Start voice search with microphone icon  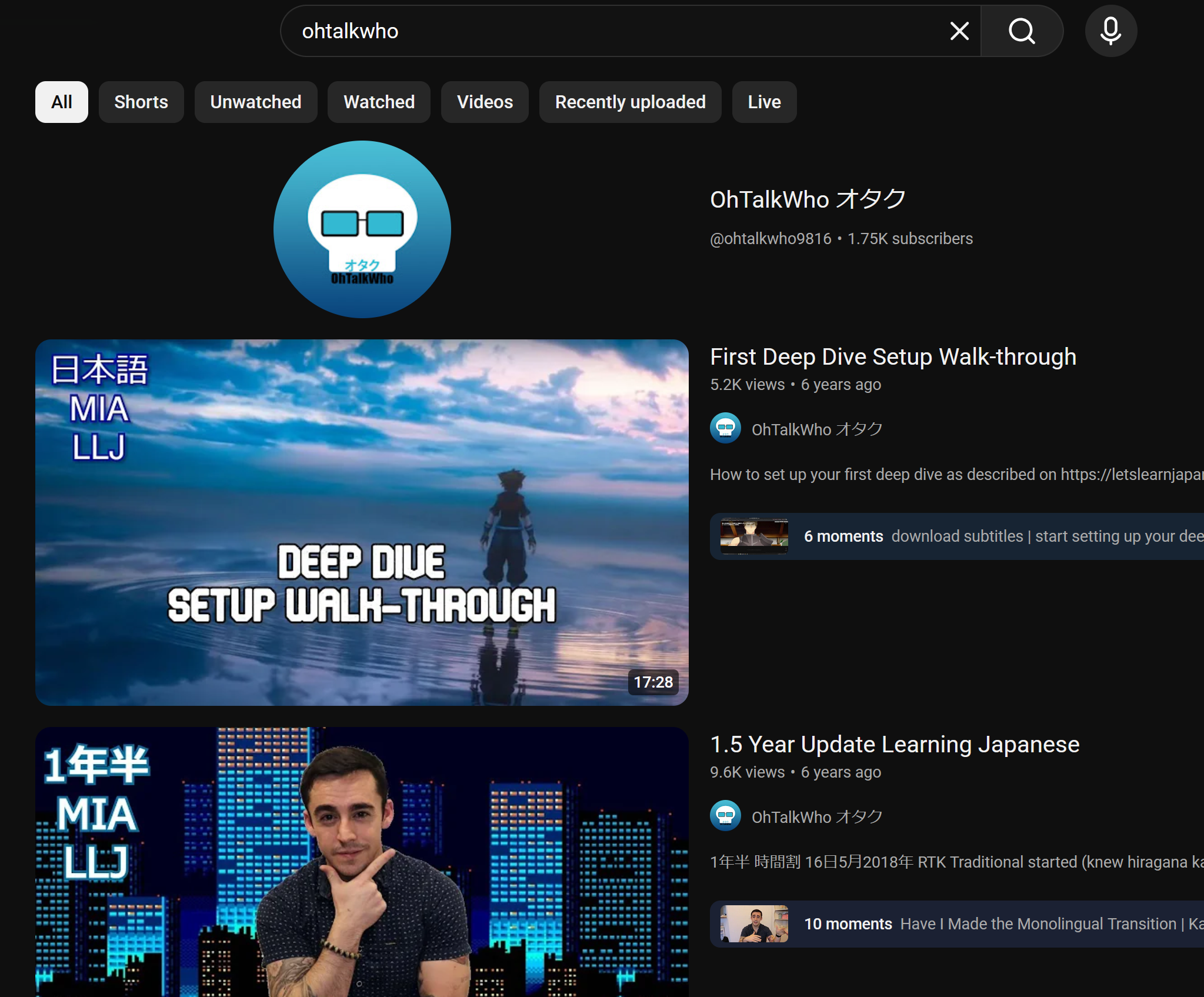point(1110,31)
